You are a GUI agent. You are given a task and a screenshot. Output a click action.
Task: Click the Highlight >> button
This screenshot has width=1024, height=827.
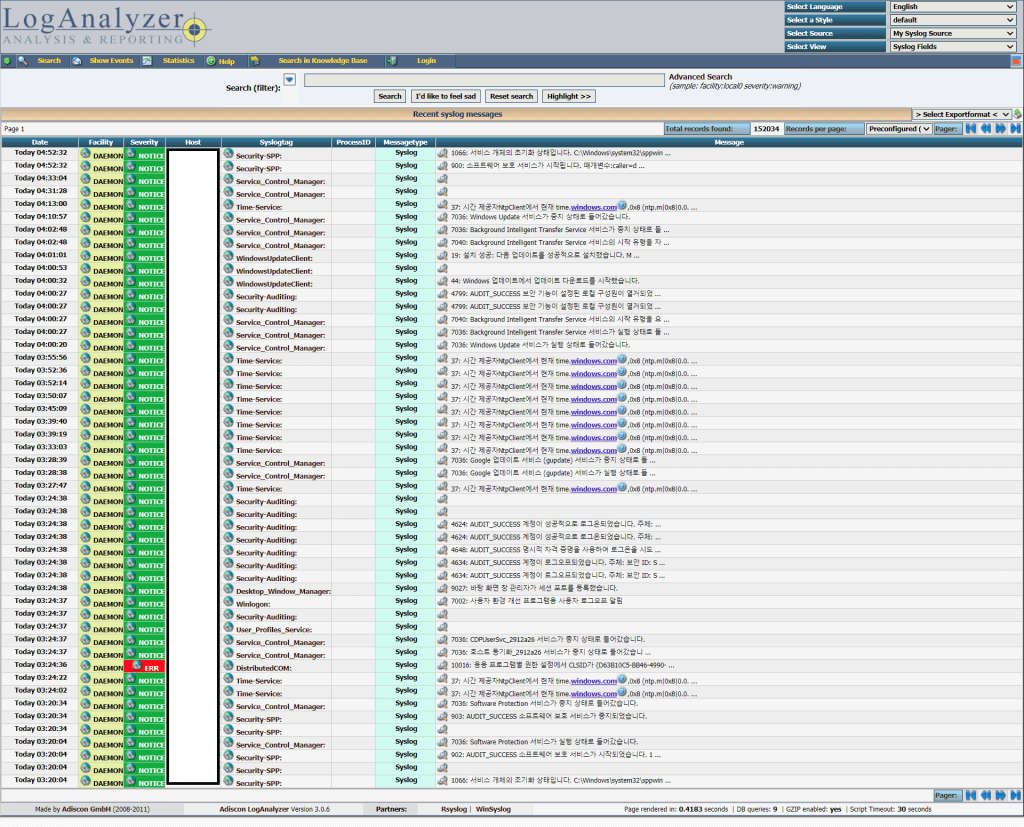coord(569,96)
